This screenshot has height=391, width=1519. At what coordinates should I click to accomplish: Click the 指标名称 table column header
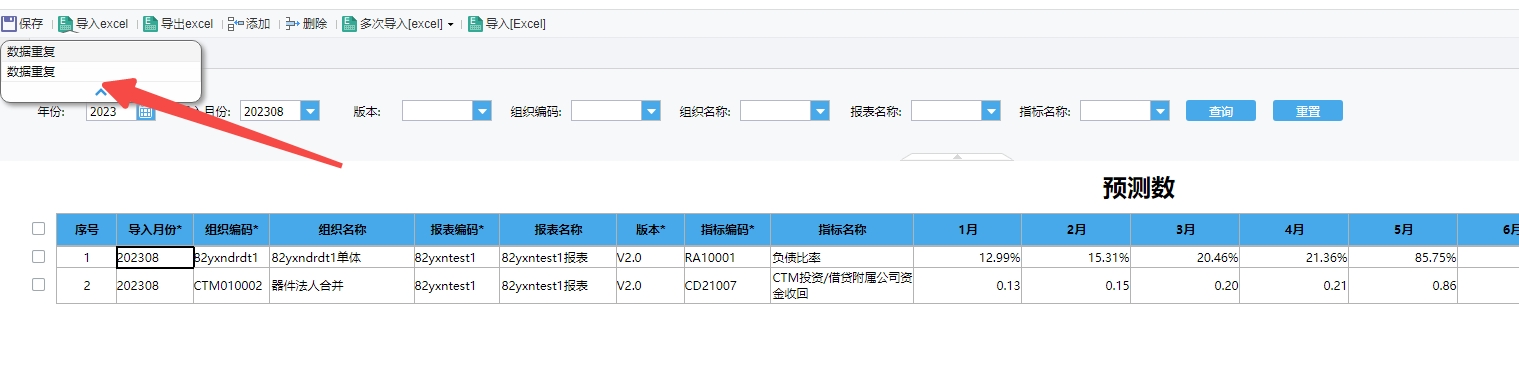point(841,230)
